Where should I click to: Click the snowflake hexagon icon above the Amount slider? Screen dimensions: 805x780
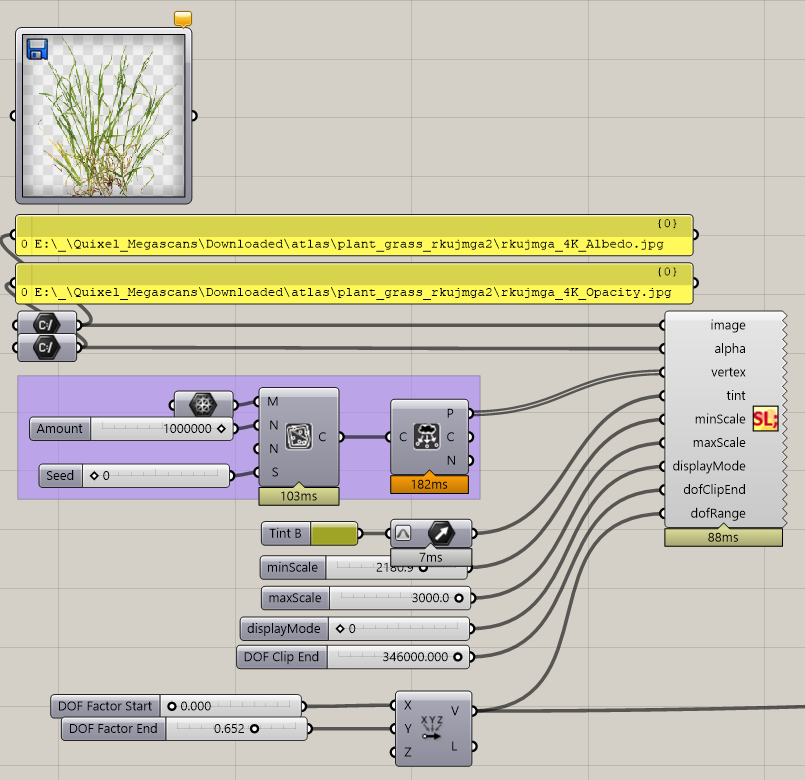pyautogui.click(x=203, y=404)
